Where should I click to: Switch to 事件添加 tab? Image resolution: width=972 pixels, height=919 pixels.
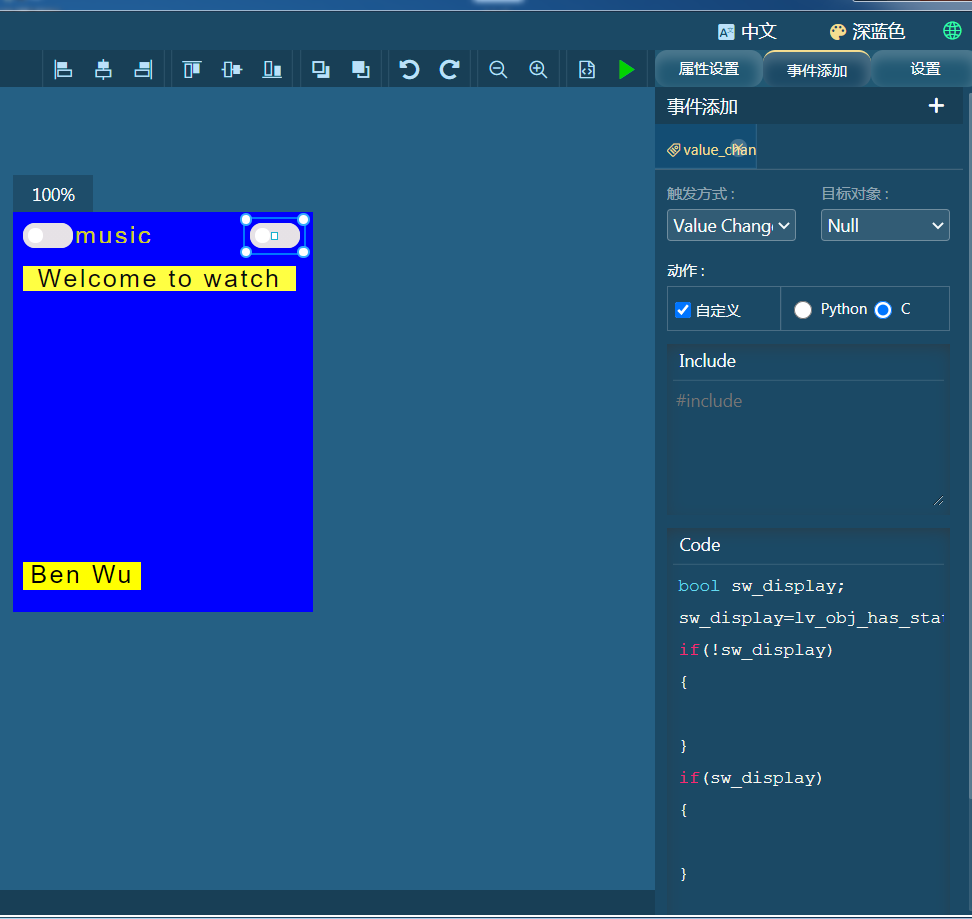coord(816,70)
